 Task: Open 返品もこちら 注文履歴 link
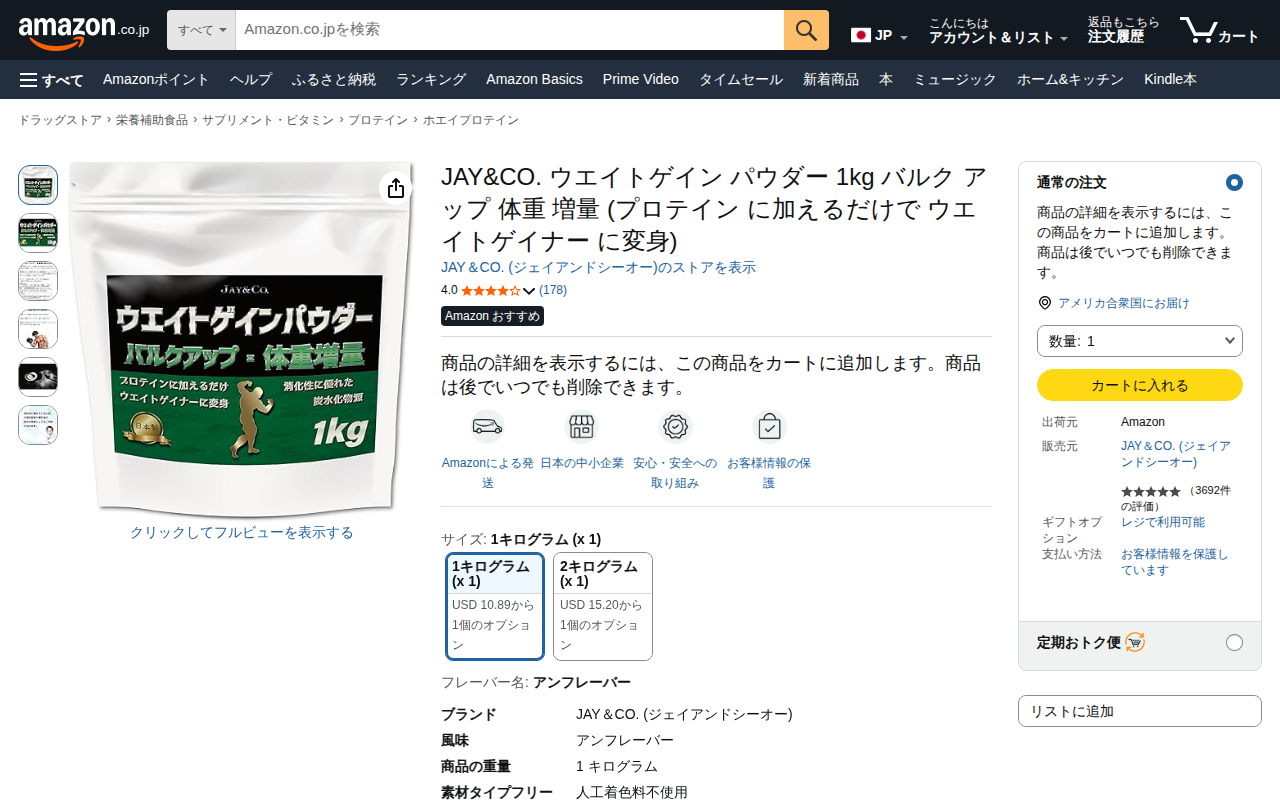point(1124,30)
